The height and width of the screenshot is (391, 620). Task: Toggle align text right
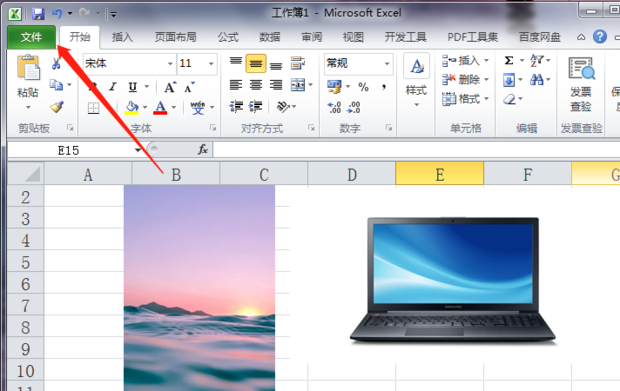coord(276,85)
